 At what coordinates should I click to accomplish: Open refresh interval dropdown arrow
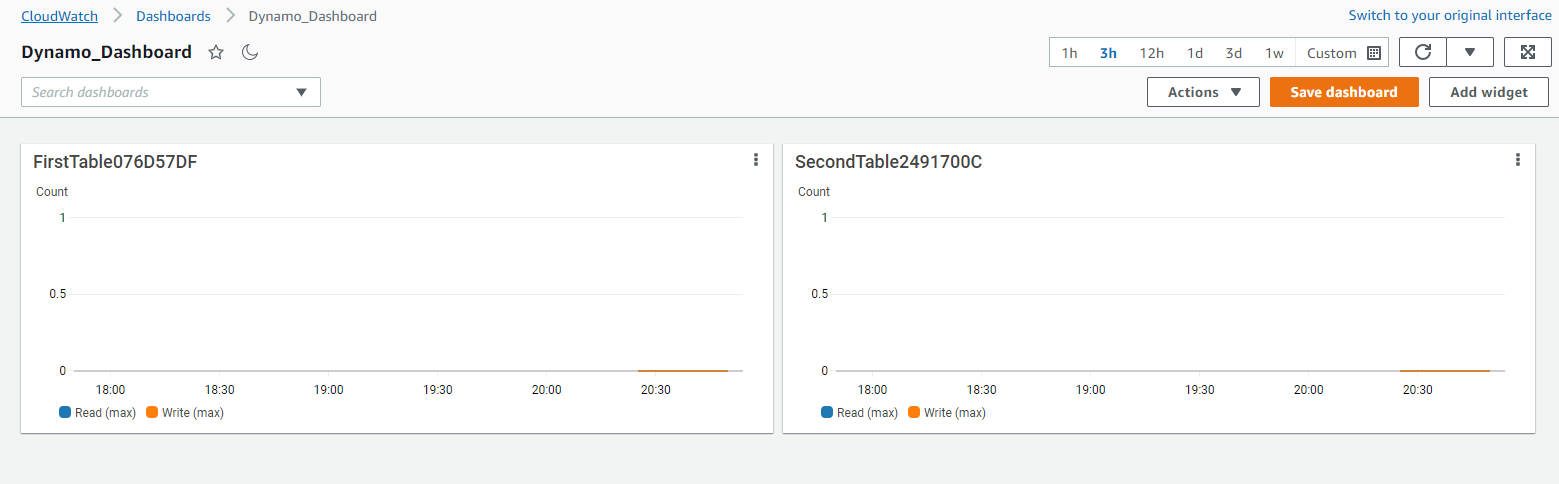(1469, 53)
